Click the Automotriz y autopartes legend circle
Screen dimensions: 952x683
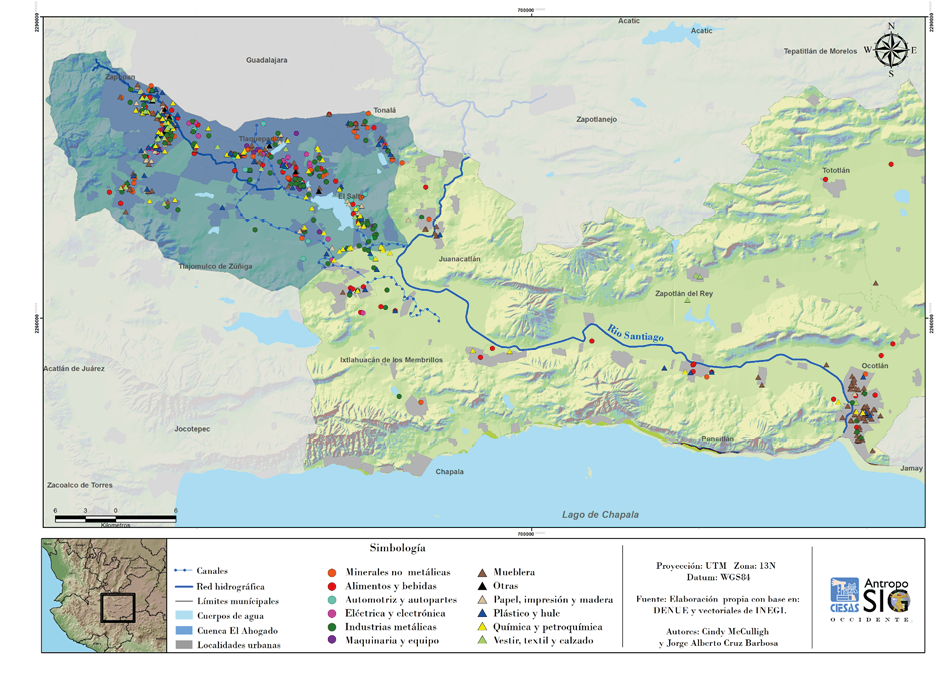pos(332,599)
